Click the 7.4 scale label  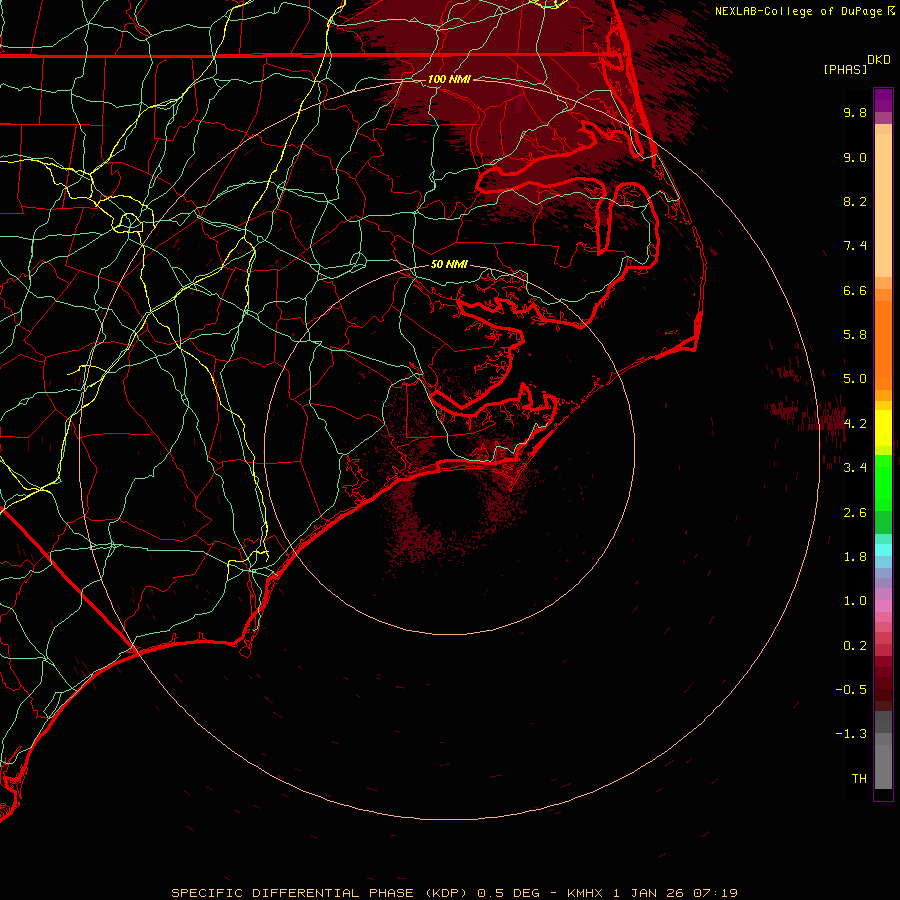(x=855, y=246)
